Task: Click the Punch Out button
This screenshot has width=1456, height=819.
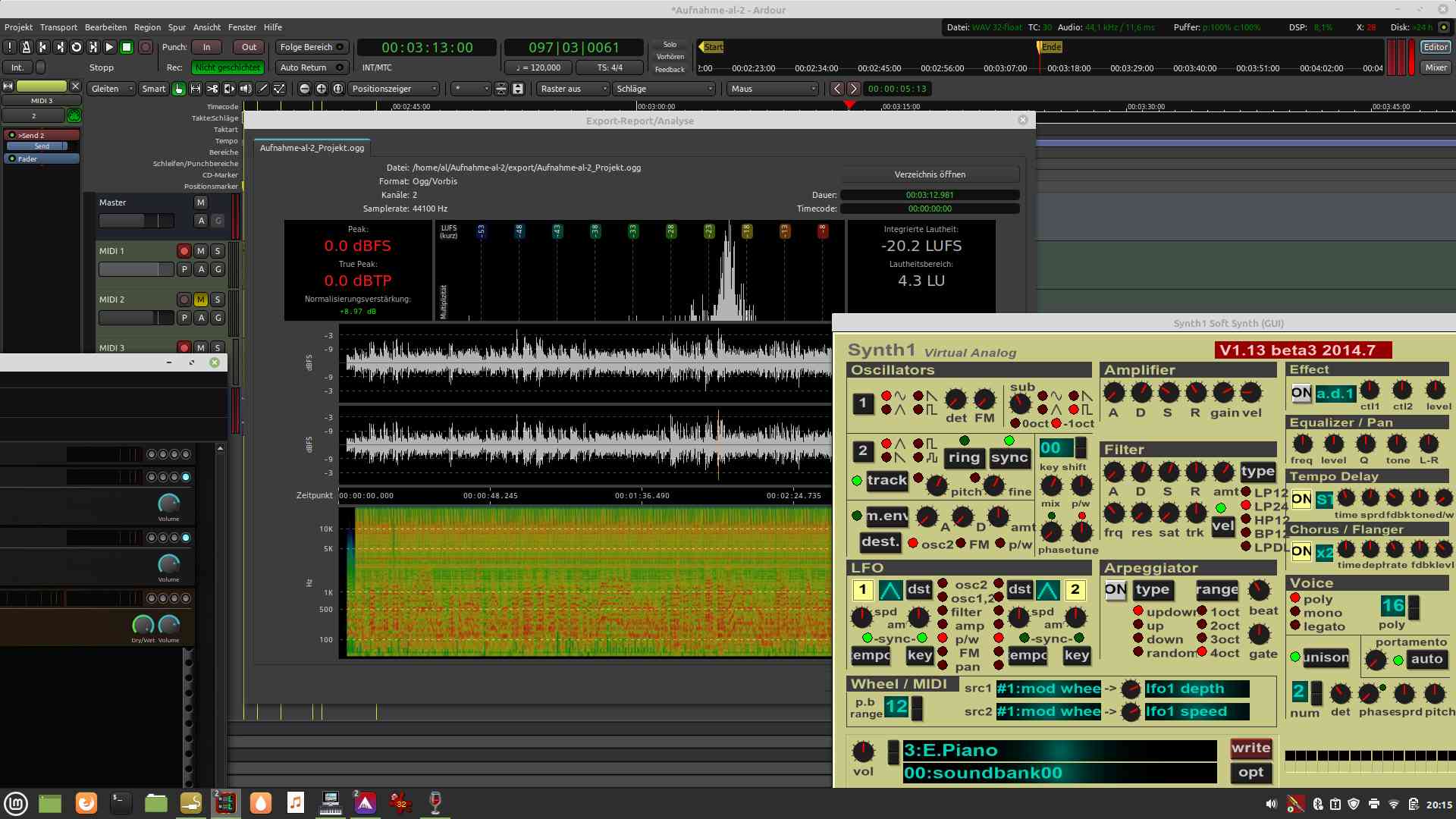Action: tap(249, 47)
